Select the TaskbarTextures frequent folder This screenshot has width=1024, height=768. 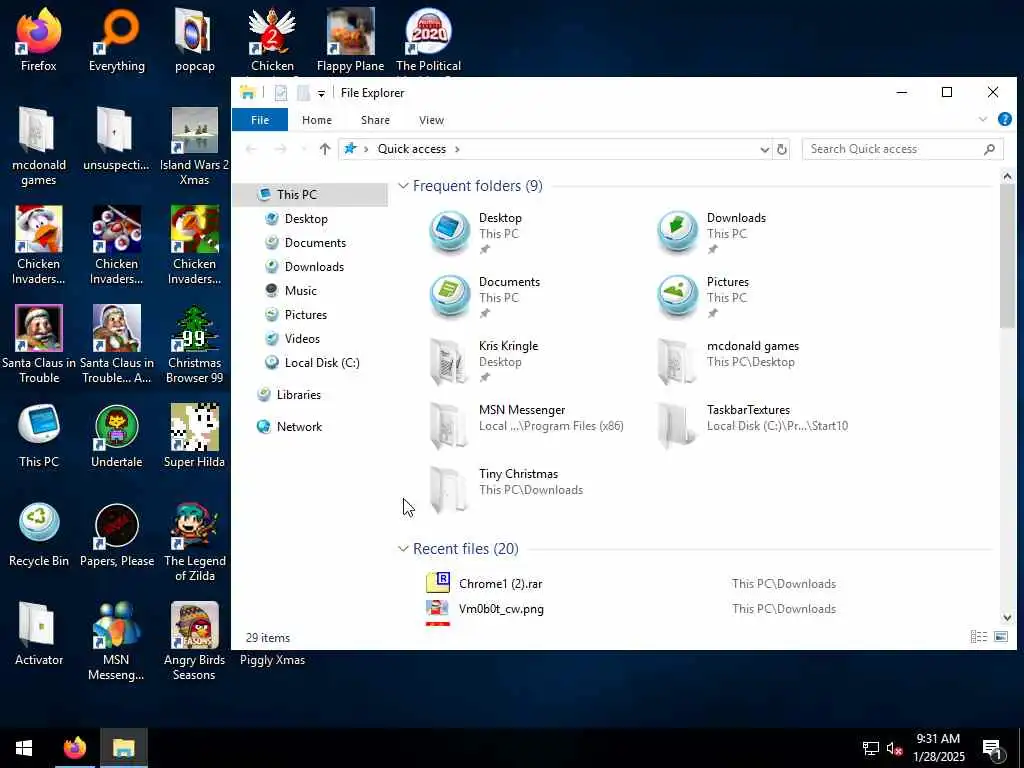[752, 424]
